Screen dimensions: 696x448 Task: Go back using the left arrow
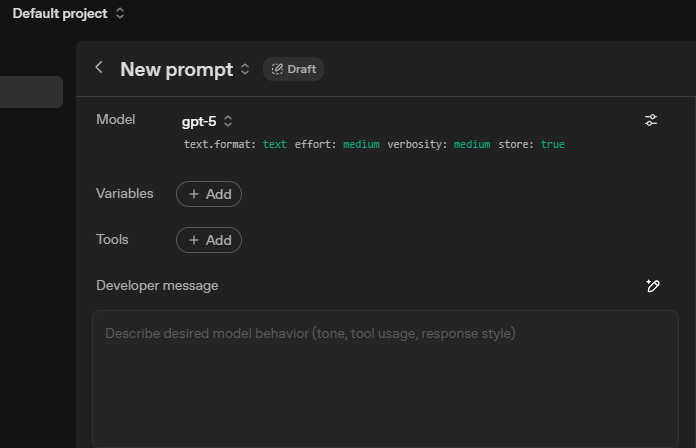point(99,68)
